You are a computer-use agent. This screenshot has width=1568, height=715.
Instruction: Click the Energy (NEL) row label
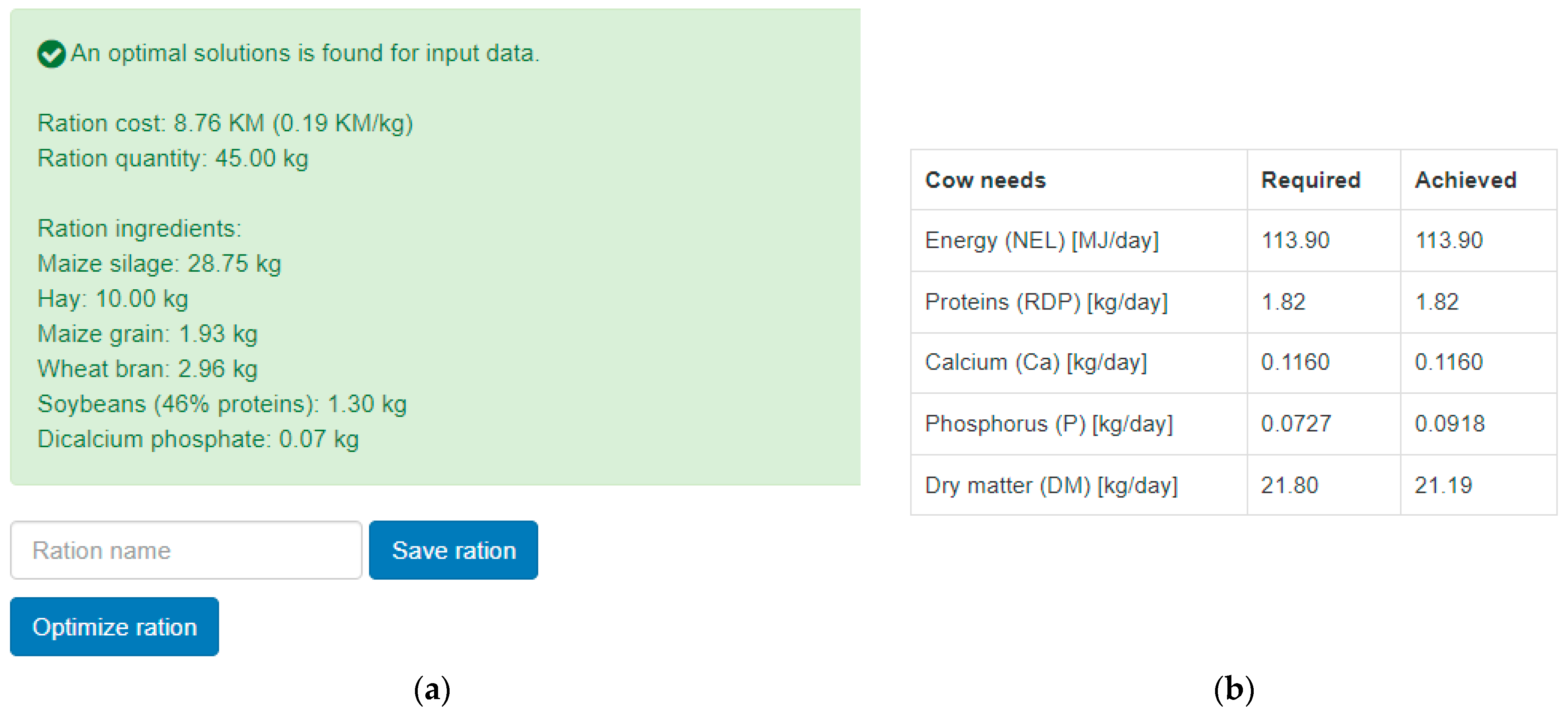tap(1042, 240)
